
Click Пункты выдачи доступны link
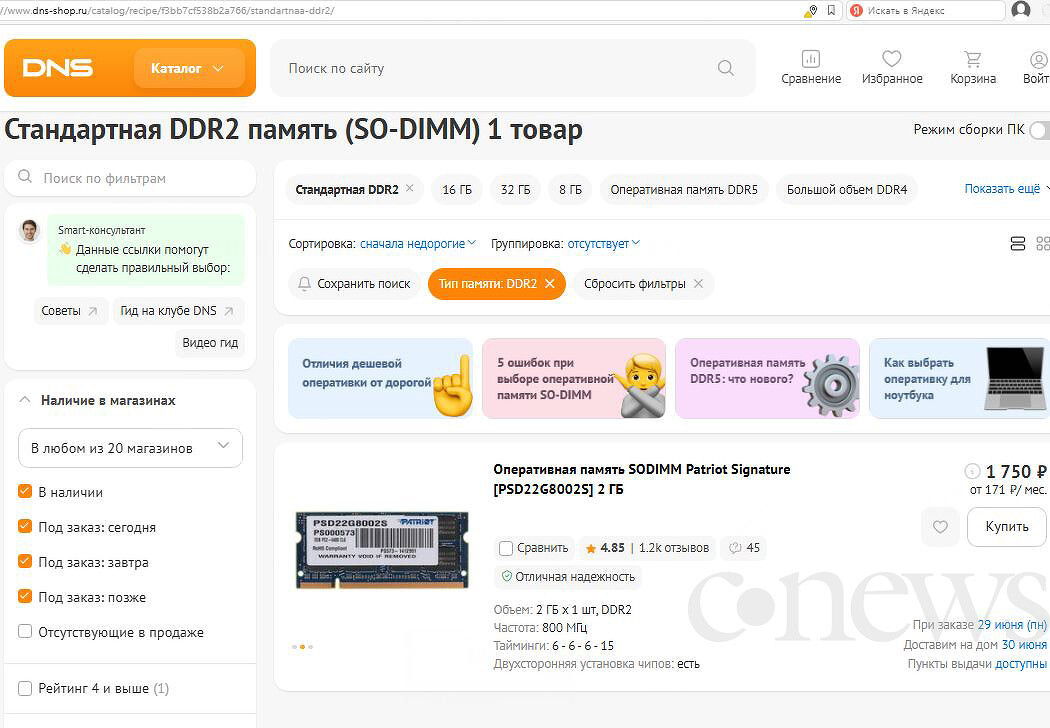[x=1021, y=664]
